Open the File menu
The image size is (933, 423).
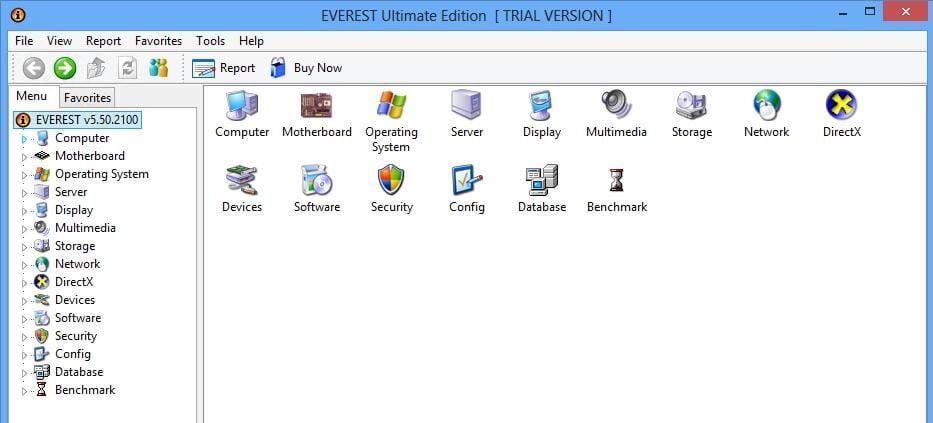click(x=24, y=41)
